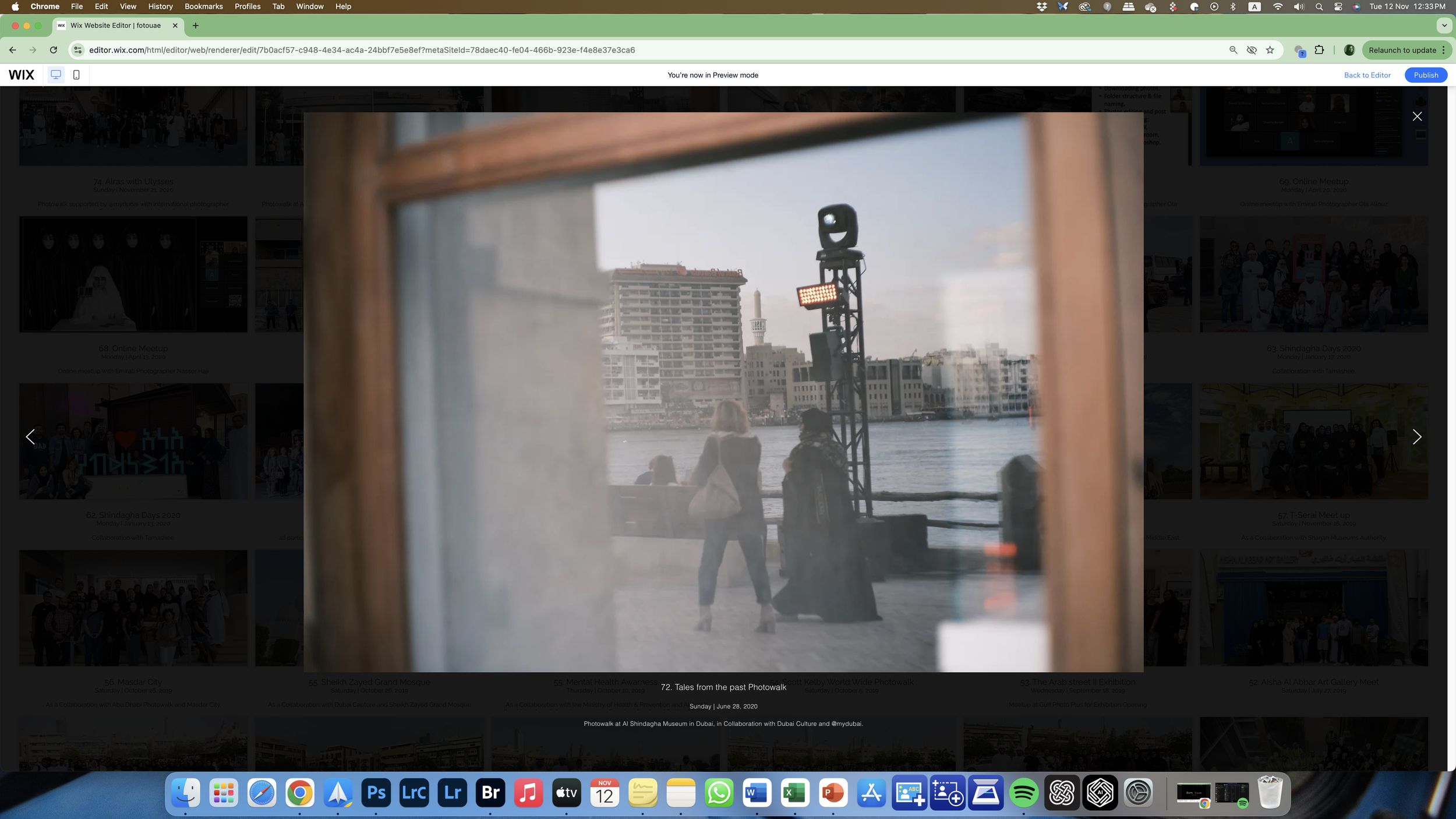Open Chrome extensions puzzle icon
1456x819 pixels.
[x=1319, y=50]
